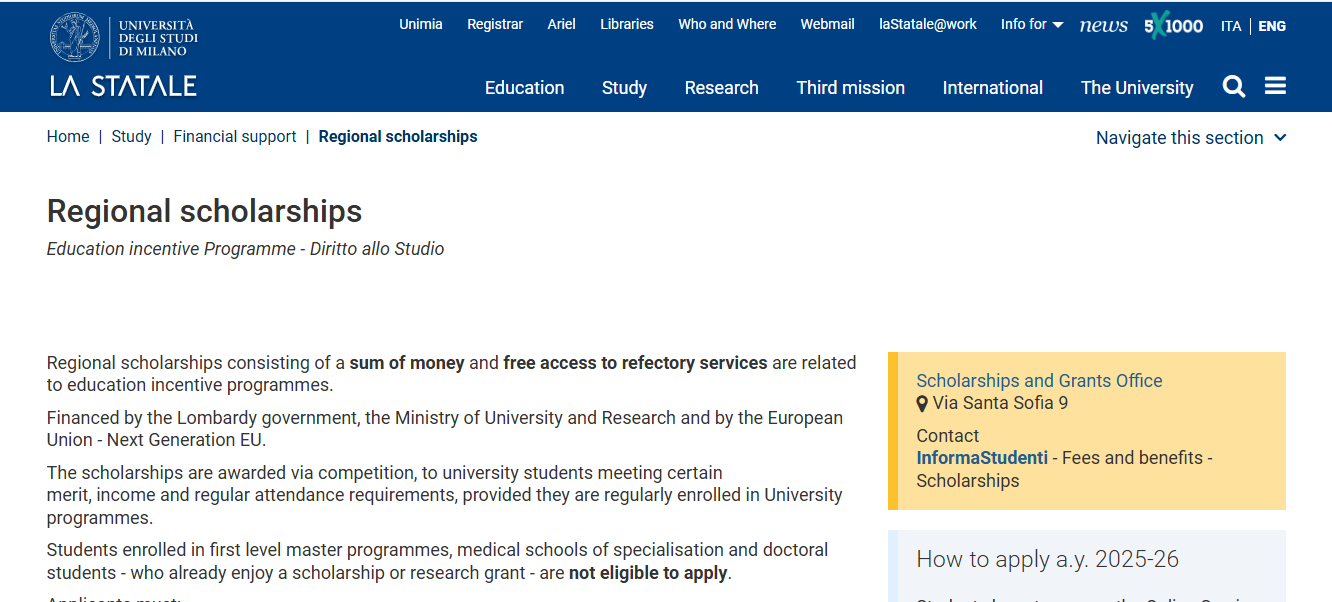Open the Education main menu
The image size is (1332, 602).
524,88
